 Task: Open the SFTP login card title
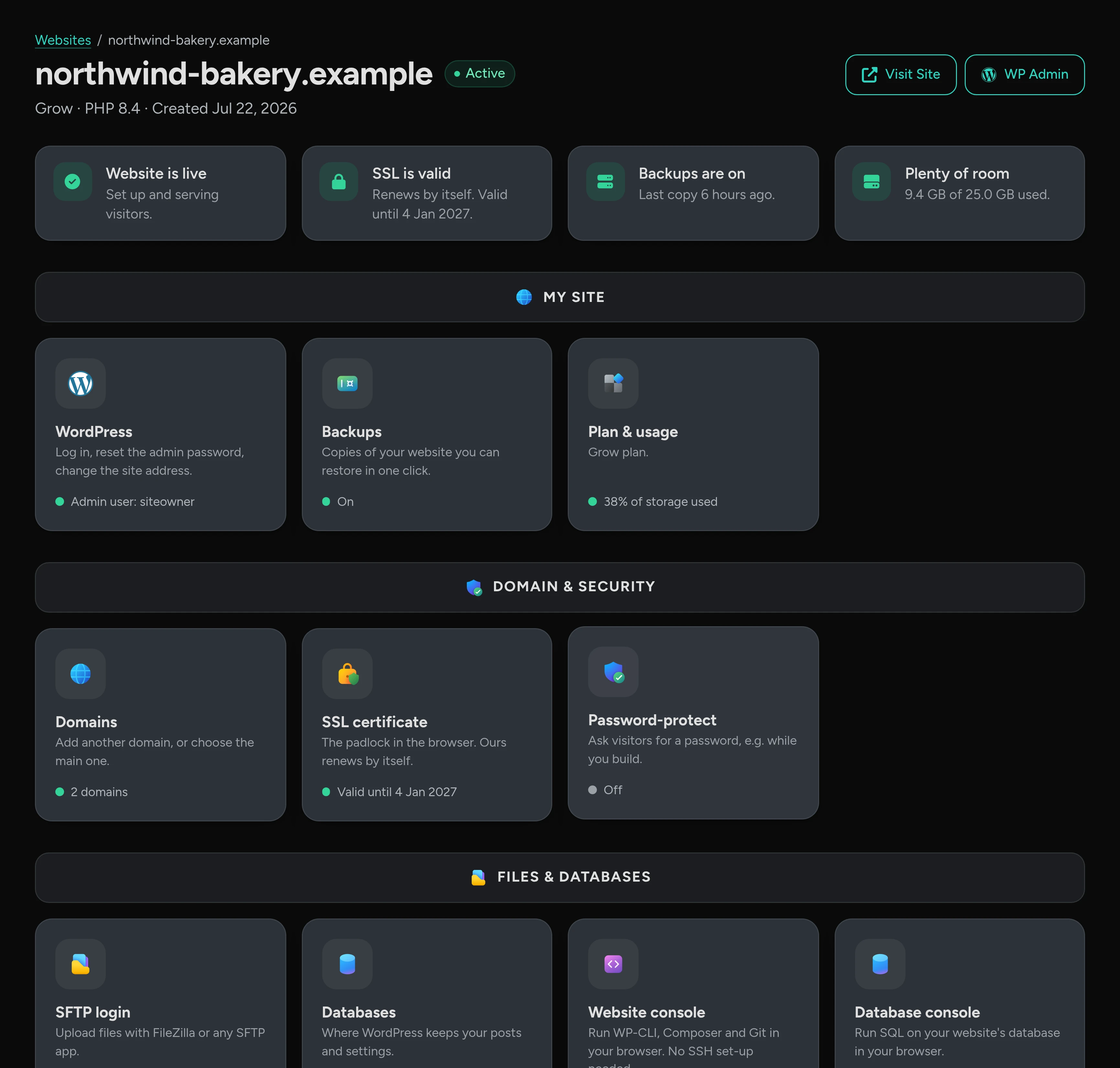[x=93, y=1012]
